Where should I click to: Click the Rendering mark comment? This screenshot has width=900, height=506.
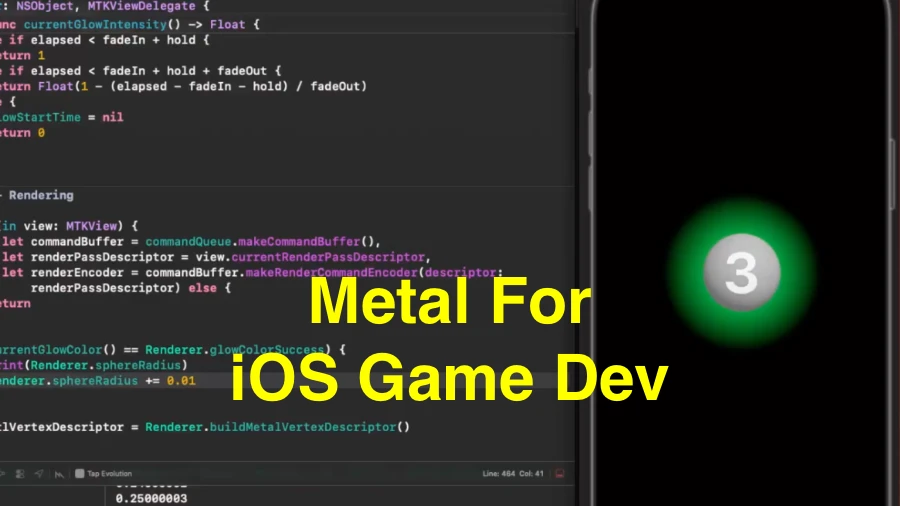coord(41,195)
